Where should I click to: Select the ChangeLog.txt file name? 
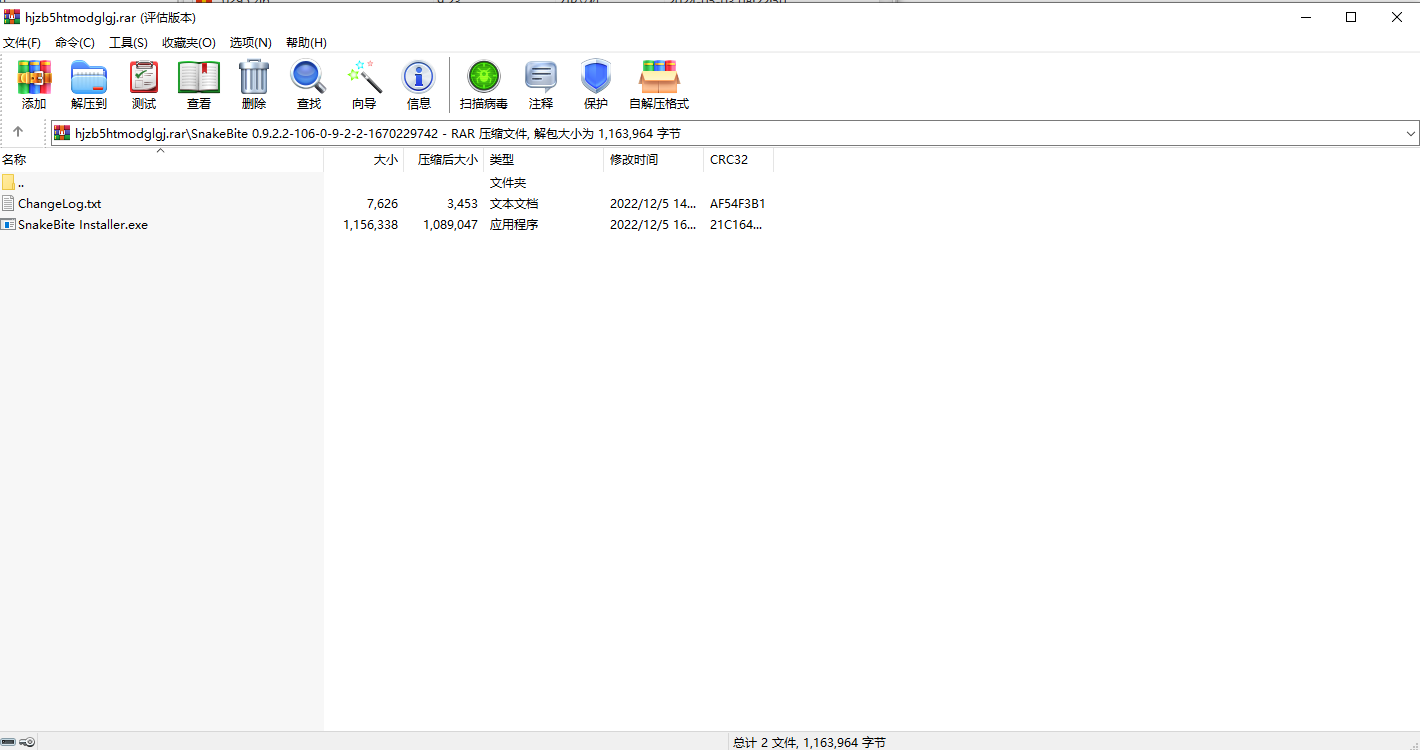[x=60, y=203]
